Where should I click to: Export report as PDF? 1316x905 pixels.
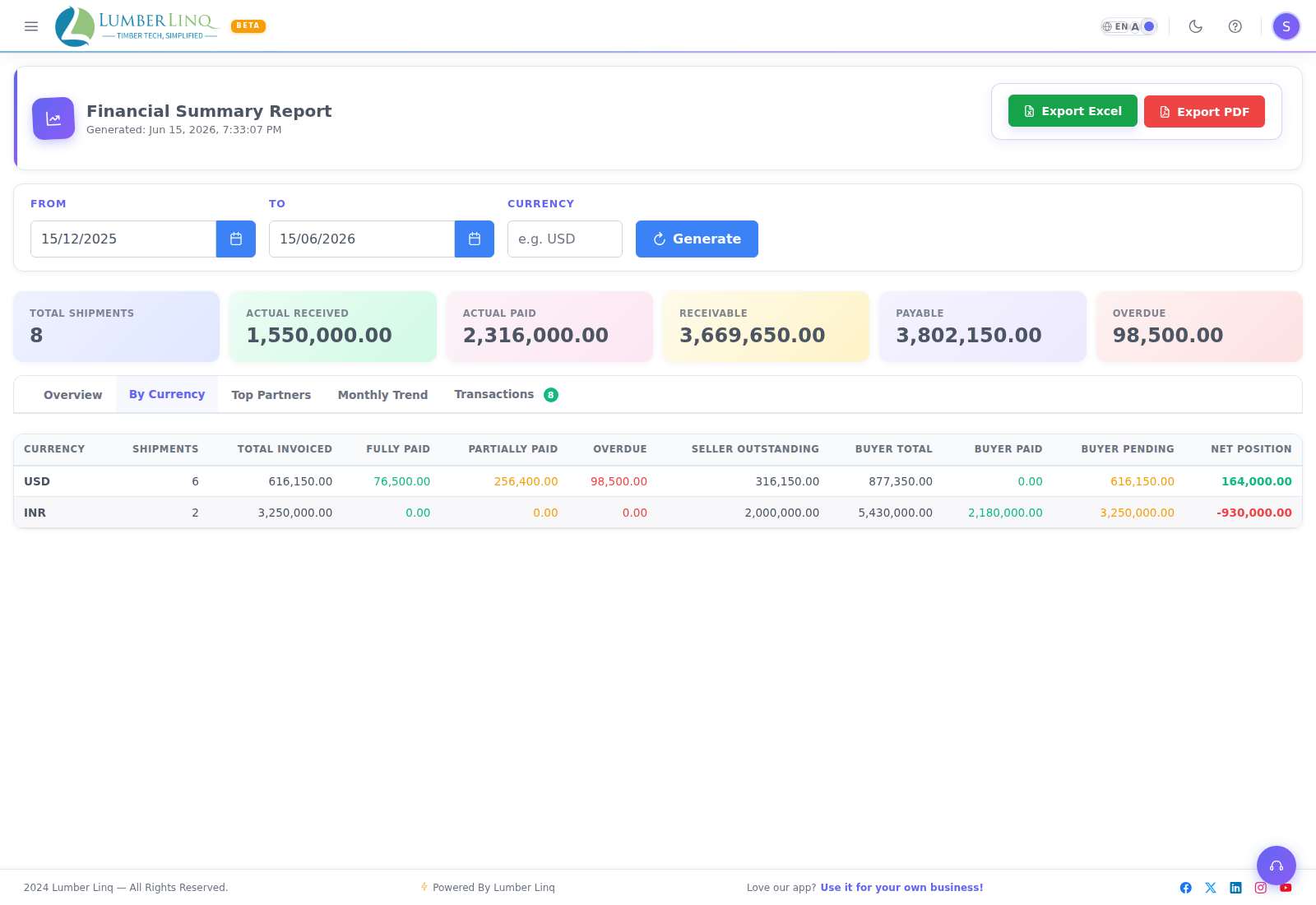[1204, 111]
